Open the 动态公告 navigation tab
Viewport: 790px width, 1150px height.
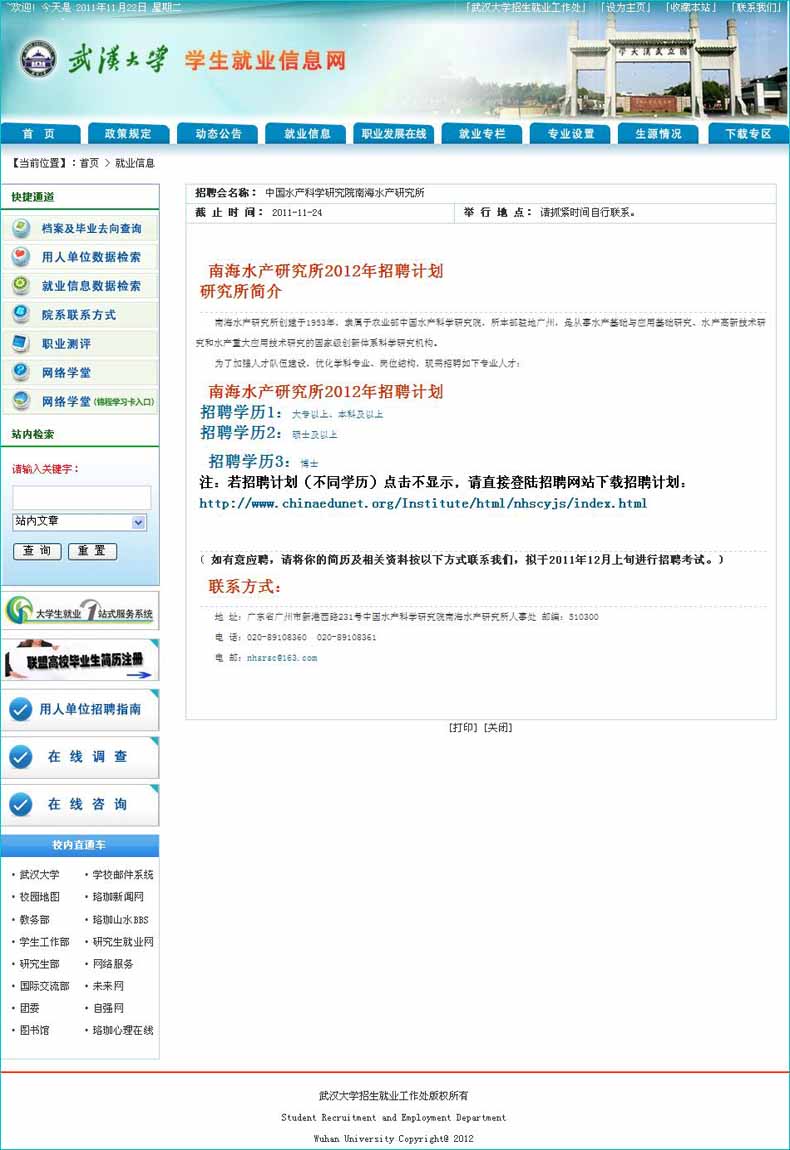pyautogui.click(x=218, y=133)
